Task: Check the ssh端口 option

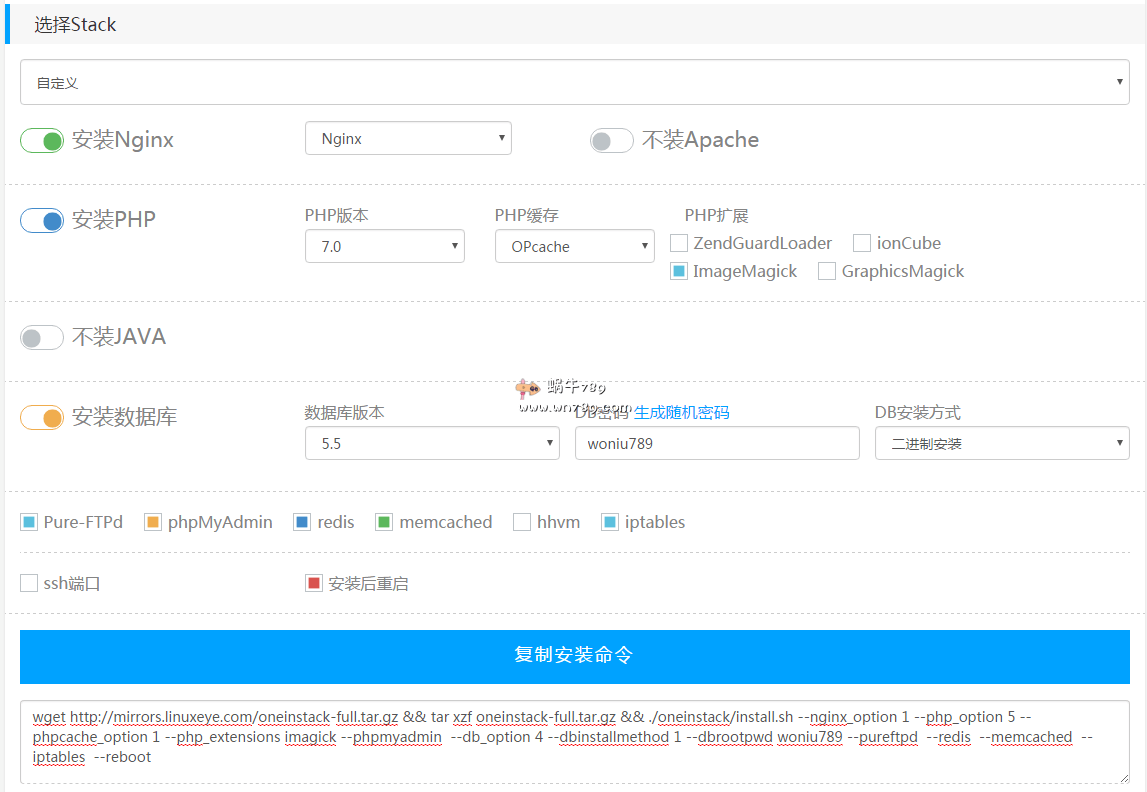Action: (x=29, y=582)
